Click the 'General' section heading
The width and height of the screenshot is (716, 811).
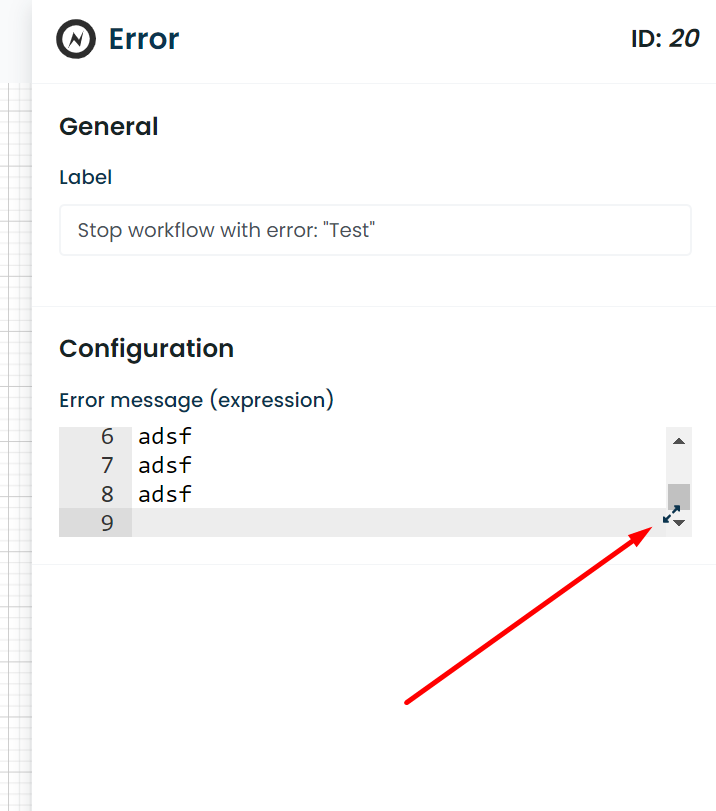point(108,127)
